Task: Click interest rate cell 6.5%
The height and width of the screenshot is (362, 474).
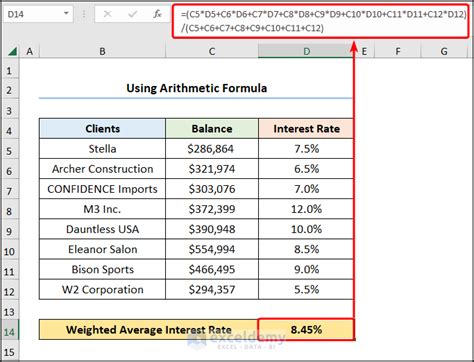Action: pos(306,169)
